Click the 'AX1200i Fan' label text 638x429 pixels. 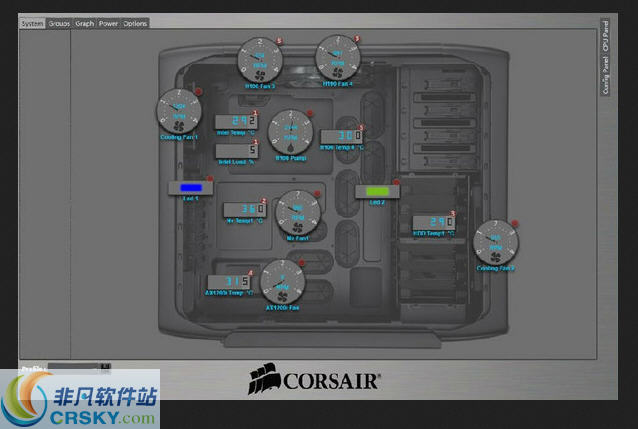tap(282, 308)
